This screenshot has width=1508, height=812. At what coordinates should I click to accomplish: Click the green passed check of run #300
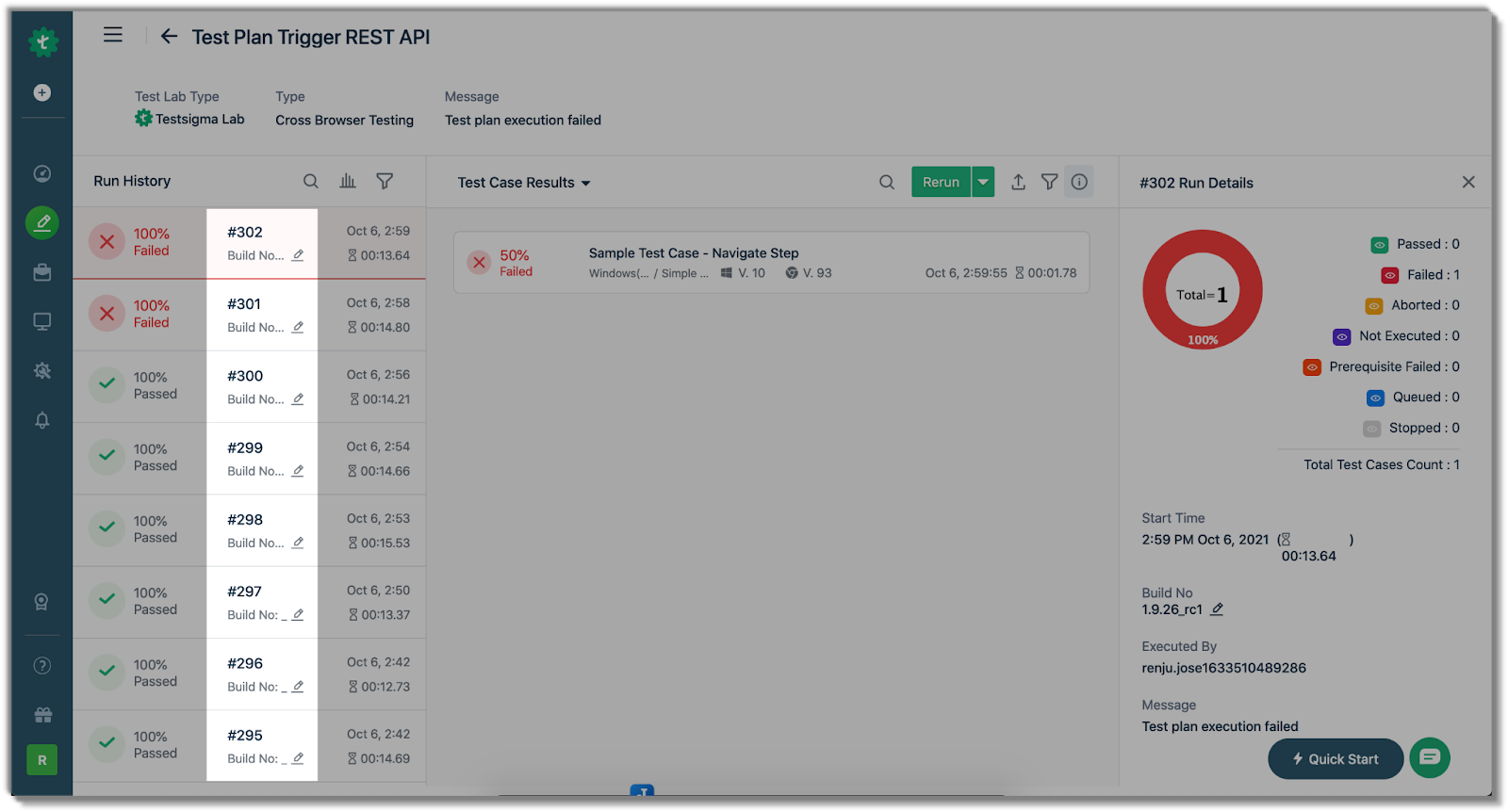tap(107, 385)
